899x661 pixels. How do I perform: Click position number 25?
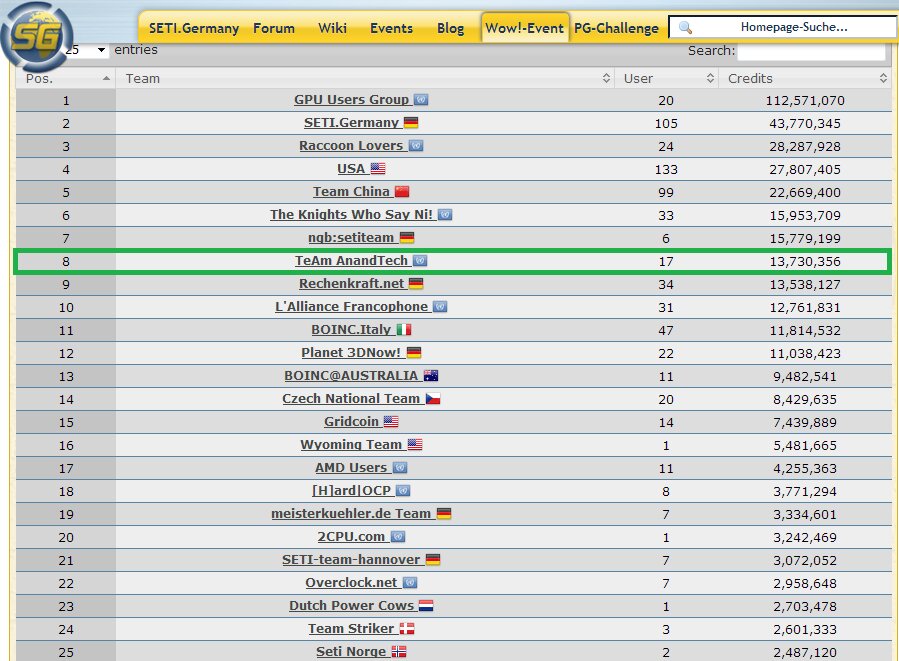[66, 652]
